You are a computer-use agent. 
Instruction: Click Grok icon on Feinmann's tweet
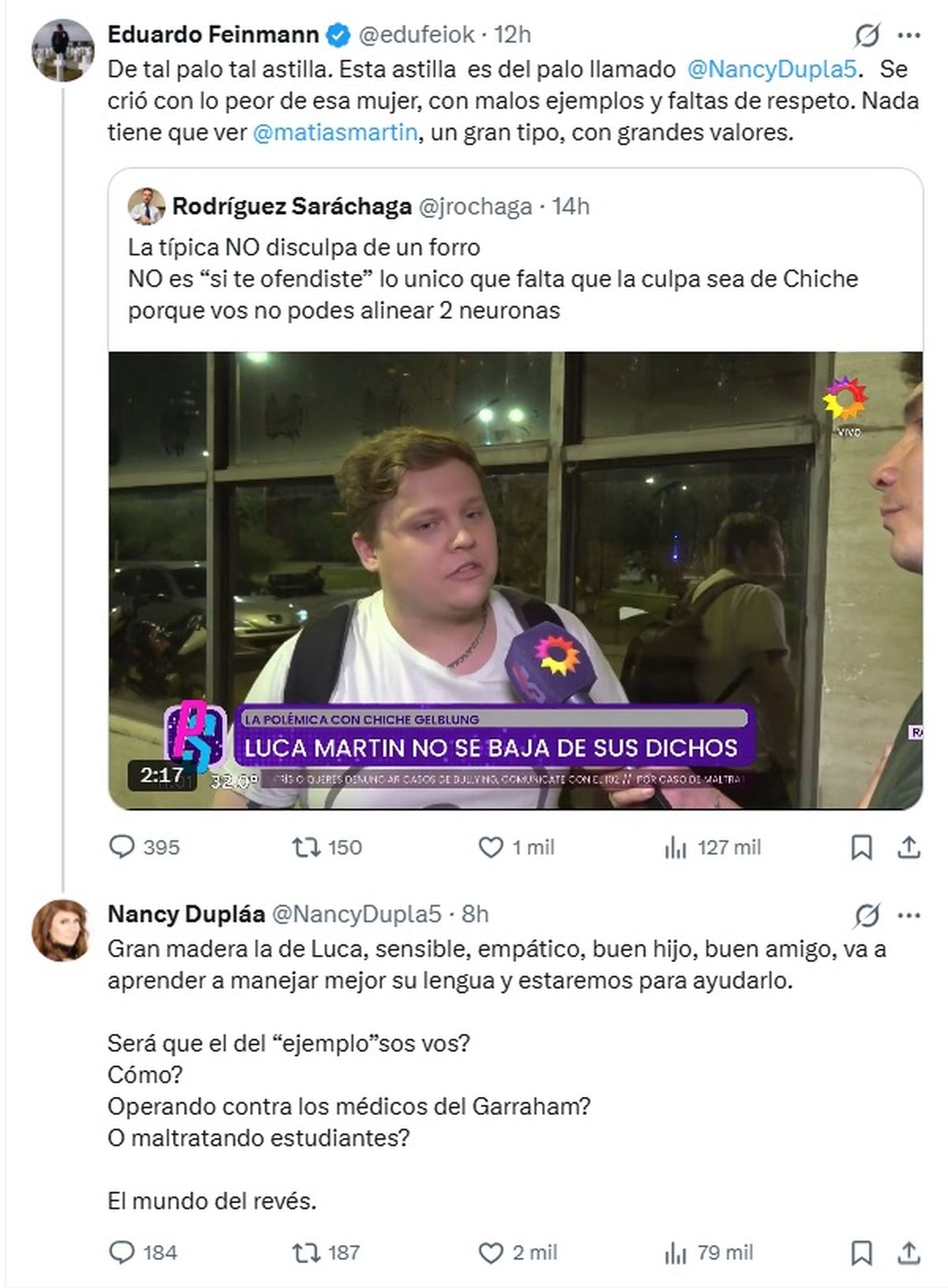[867, 35]
